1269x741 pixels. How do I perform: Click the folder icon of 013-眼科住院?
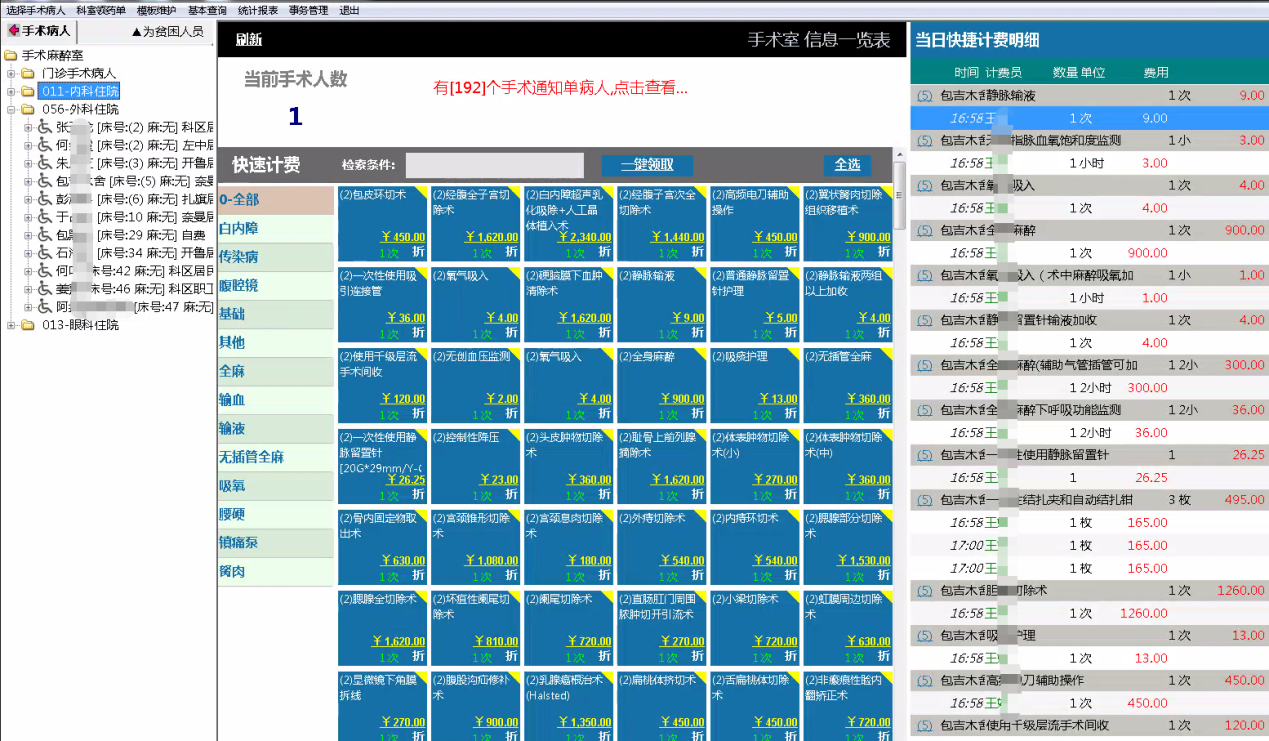point(29,325)
